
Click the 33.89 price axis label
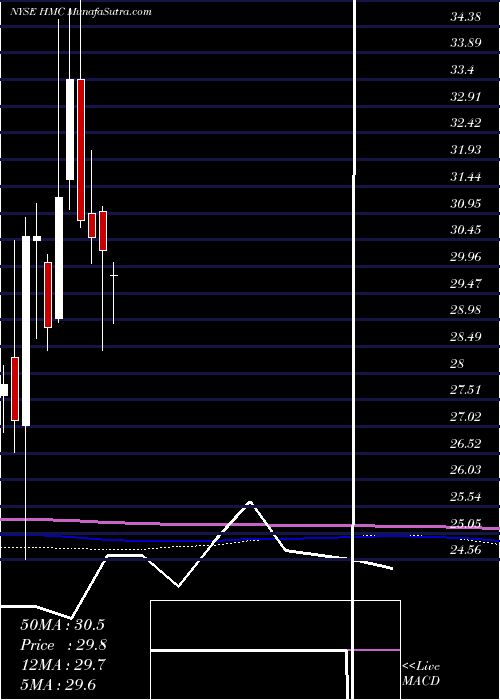(466, 43)
